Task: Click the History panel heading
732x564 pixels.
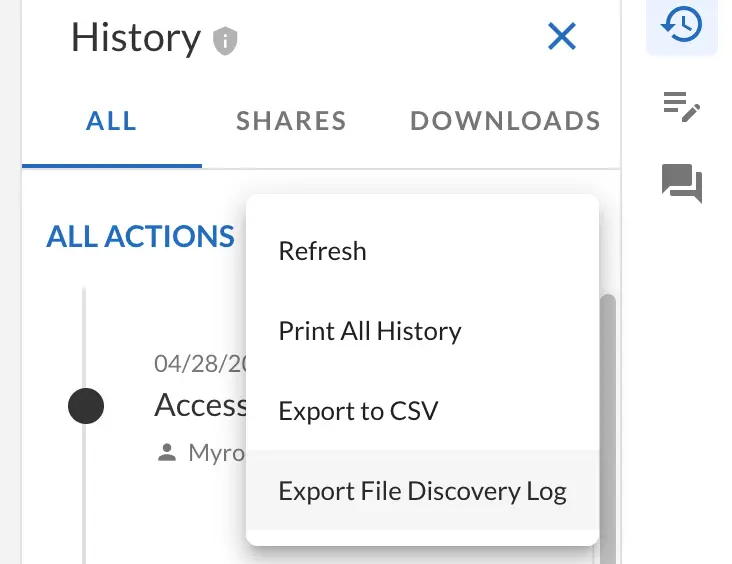Action: [x=136, y=38]
